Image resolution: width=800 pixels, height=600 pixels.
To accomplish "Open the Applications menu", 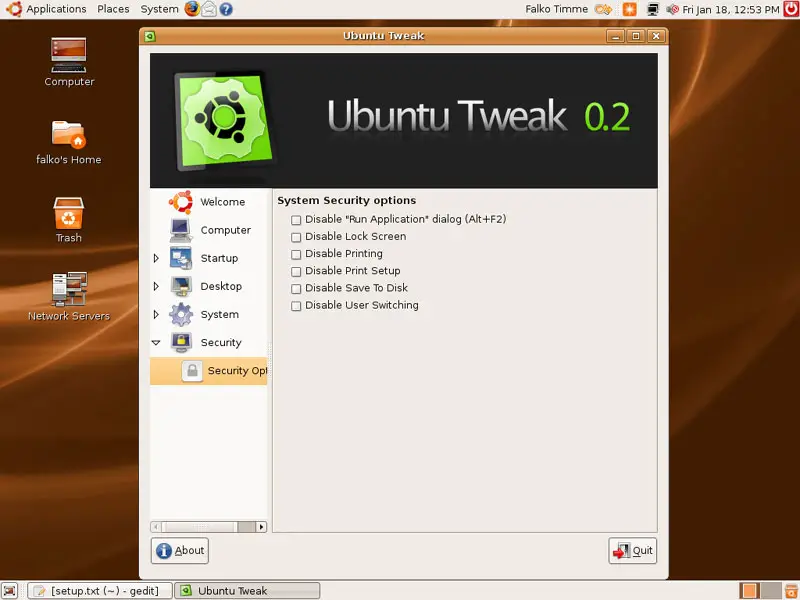I will pyautogui.click(x=56, y=9).
